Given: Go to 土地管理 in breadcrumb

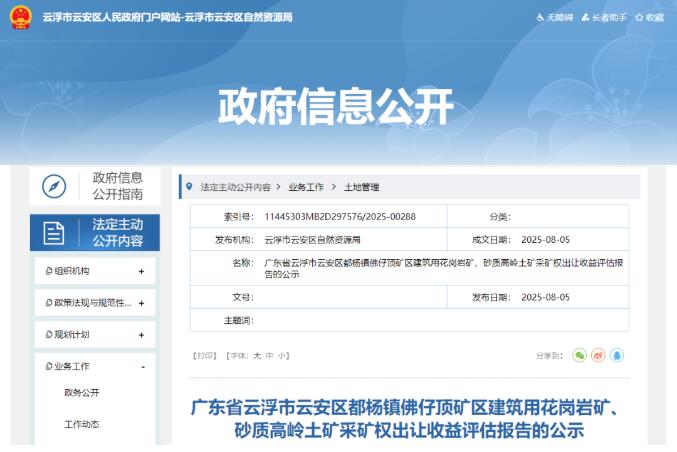Looking at the screenshot, I should pos(361,187).
